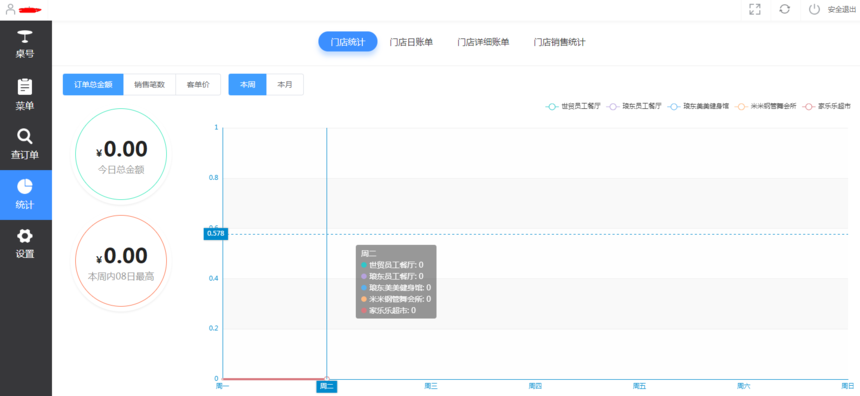Click the 今日总金额 circle indicator
This screenshot has width=860, height=396.
121,155
